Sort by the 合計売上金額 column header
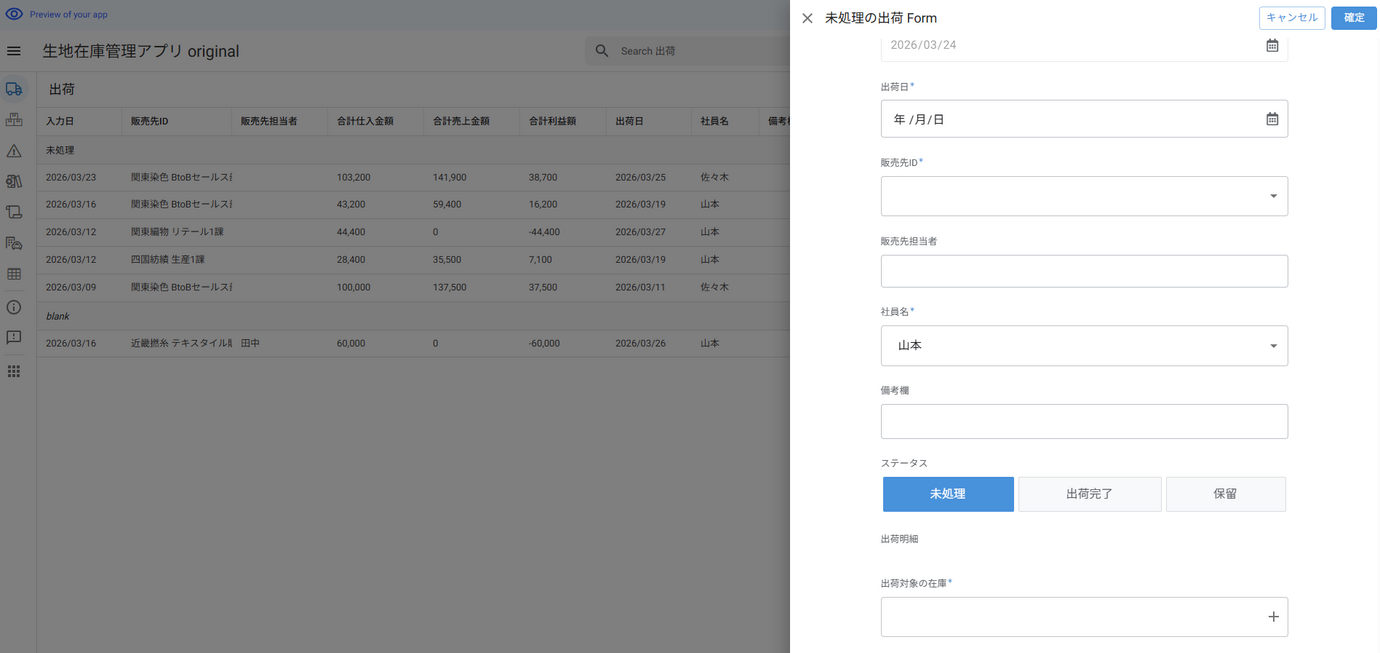Screen dimensions: 1380x653 [x=461, y=121]
